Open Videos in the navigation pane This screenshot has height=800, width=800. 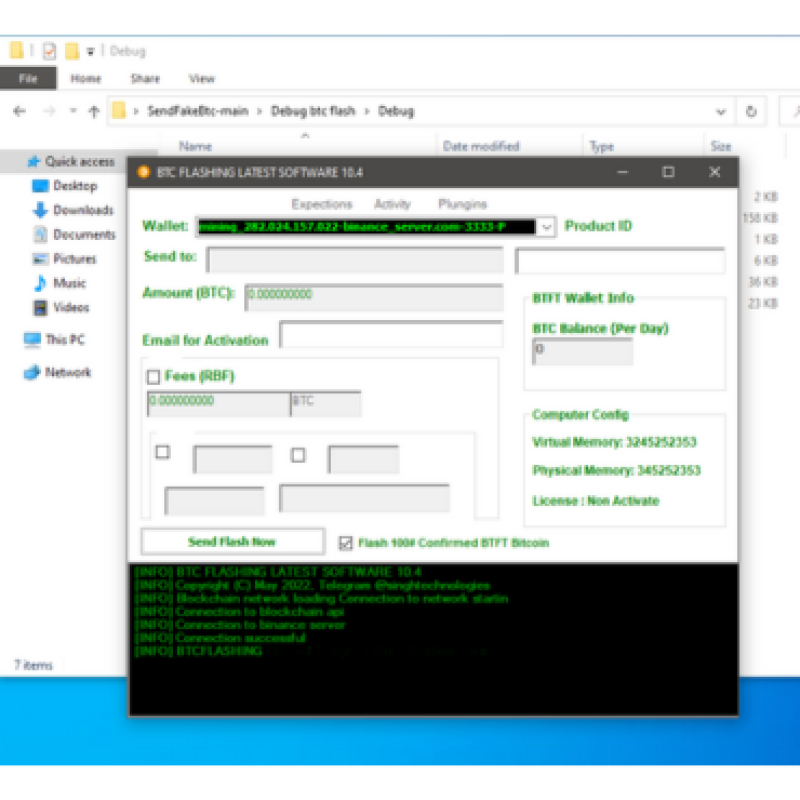tap(61, 308)
